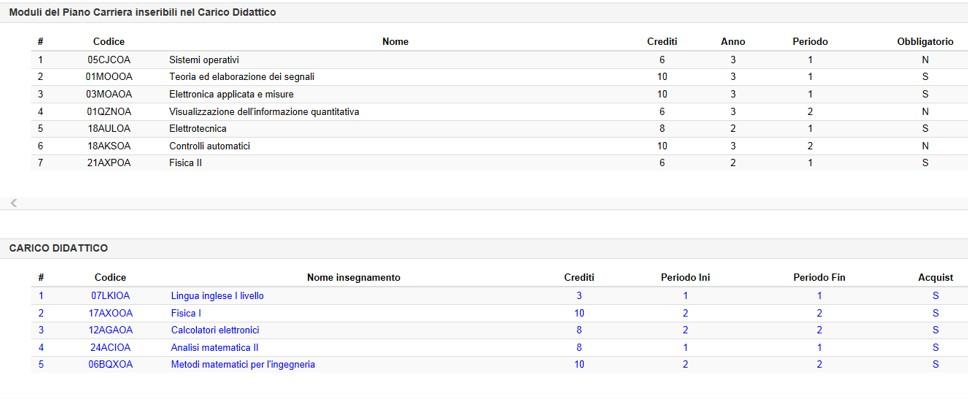Image resolution: width=968 pixels, height=399 pixels.
Task: Select the Elettronica applicata e misure row
Action: (x=494, y=94)
